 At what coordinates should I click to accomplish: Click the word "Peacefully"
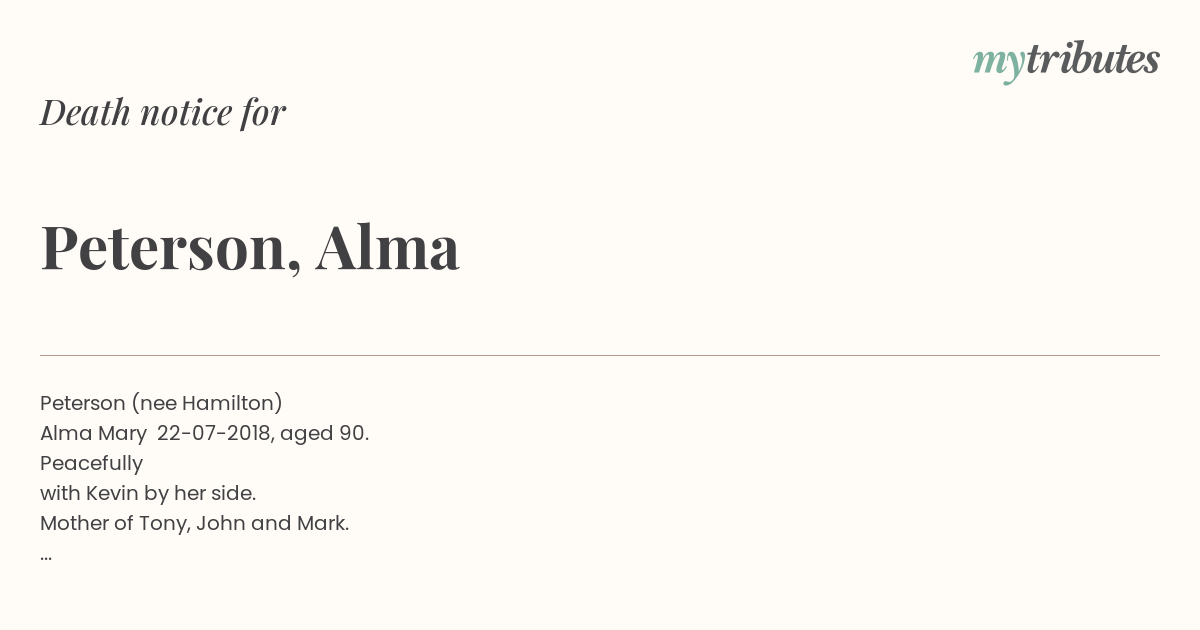pyautogui.click(x=91, y=464)
